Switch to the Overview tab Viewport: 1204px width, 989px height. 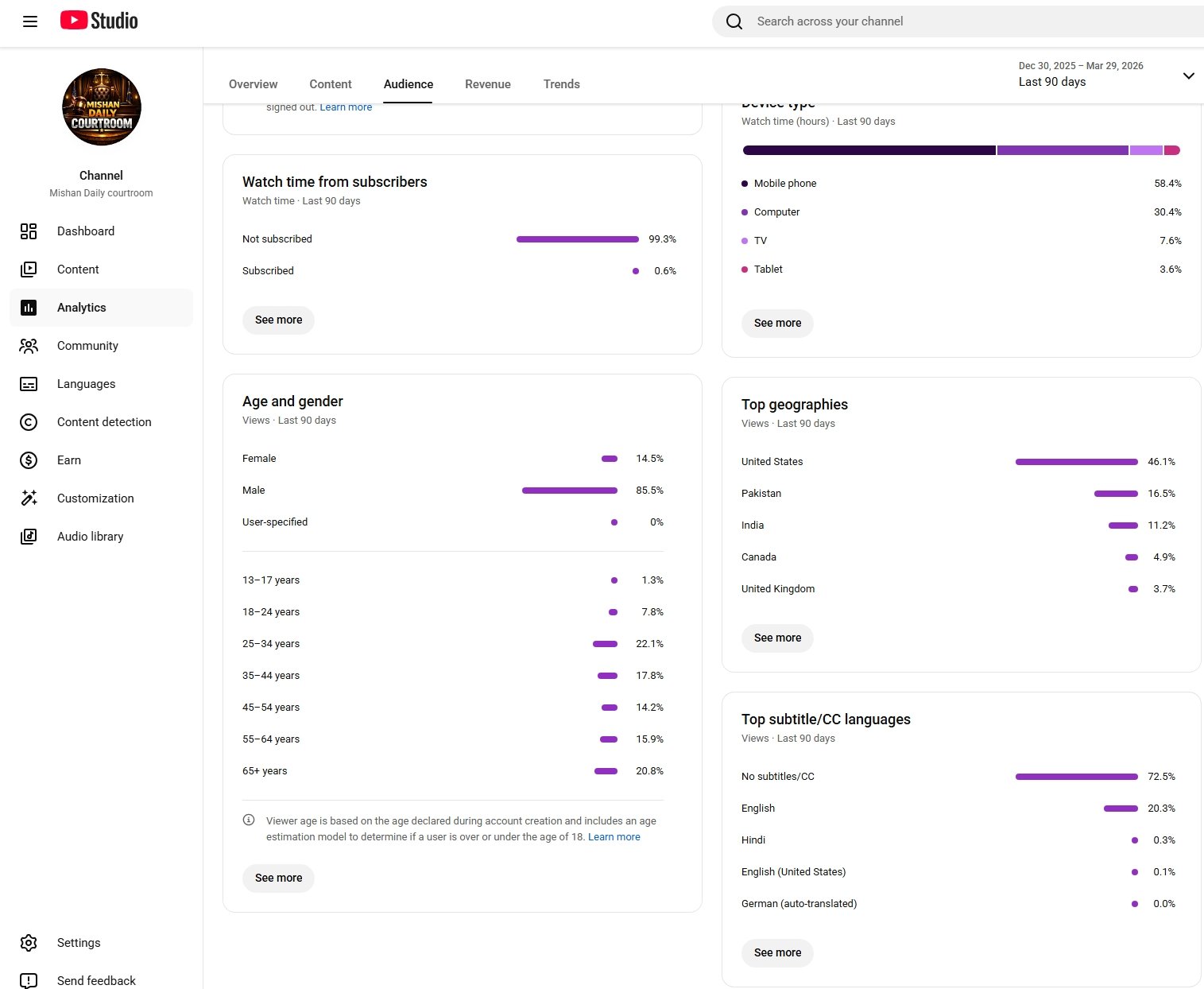(x=253, y=84)
